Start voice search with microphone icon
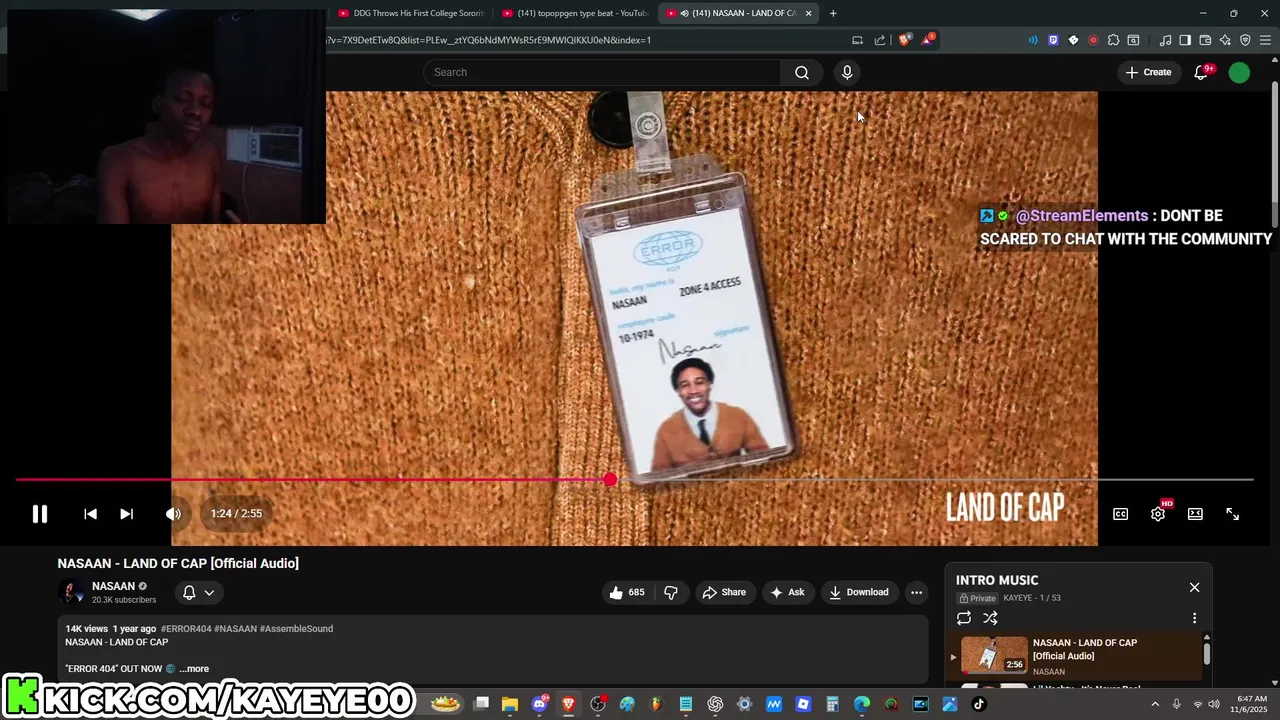 [847, 72]
